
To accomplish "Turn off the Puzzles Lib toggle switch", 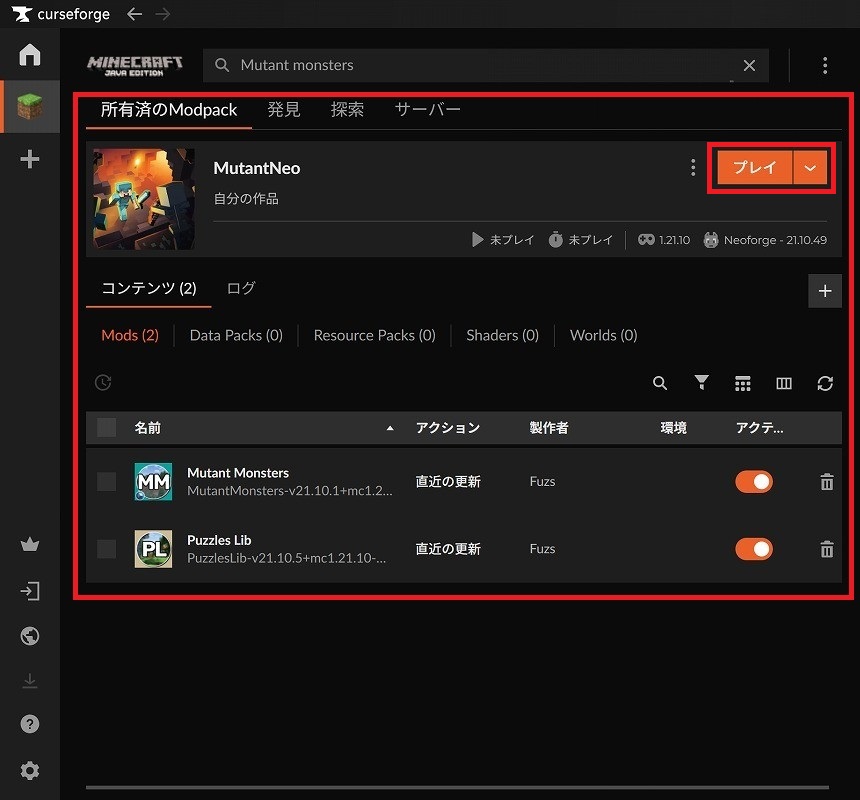I will (x=754, y=549).
